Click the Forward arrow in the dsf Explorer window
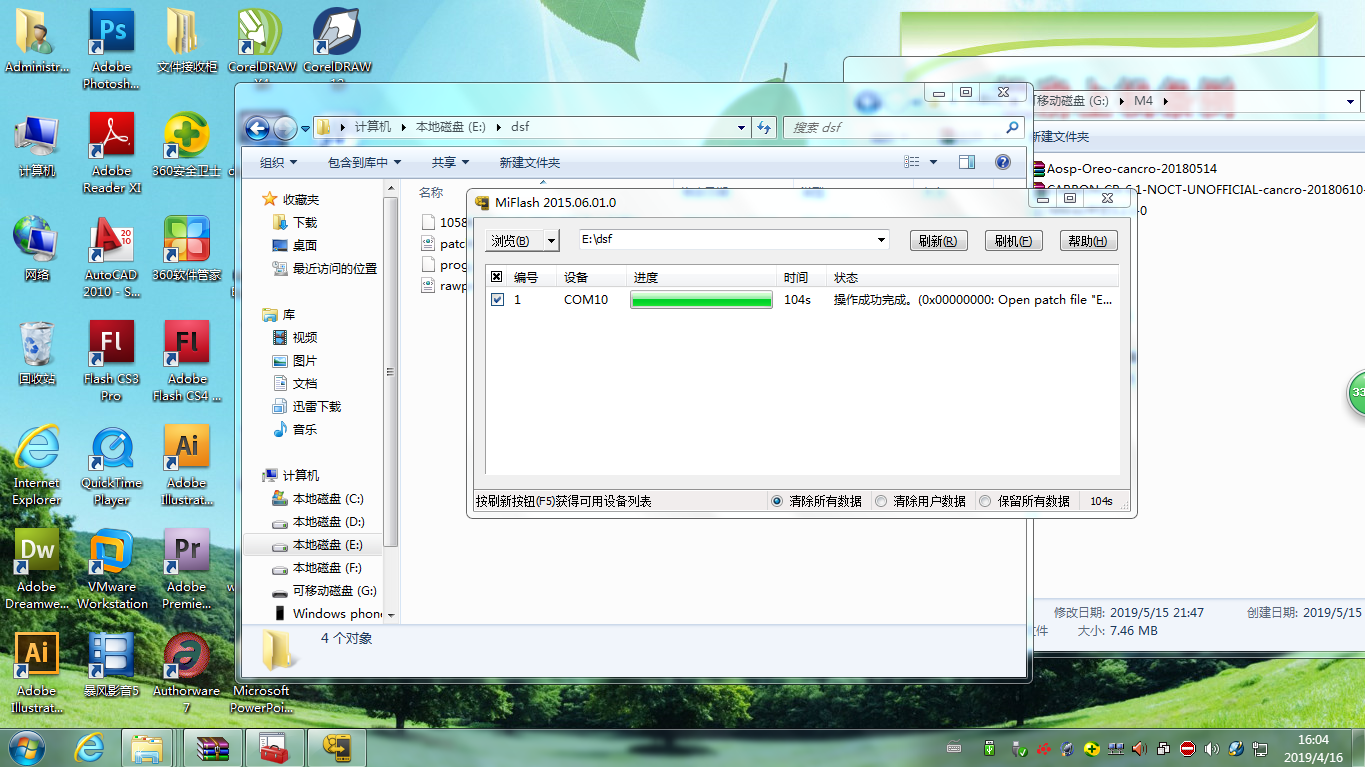The height and width of the screenshot is (767, 1365). [x=285, y=128]
